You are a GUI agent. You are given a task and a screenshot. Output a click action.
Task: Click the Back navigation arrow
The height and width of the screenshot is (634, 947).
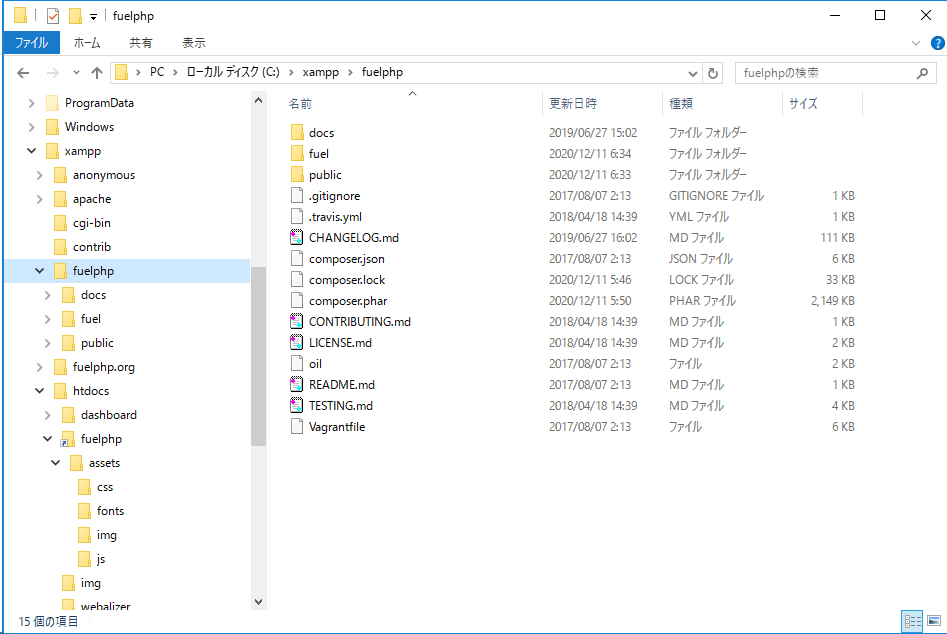click(24, 73)
